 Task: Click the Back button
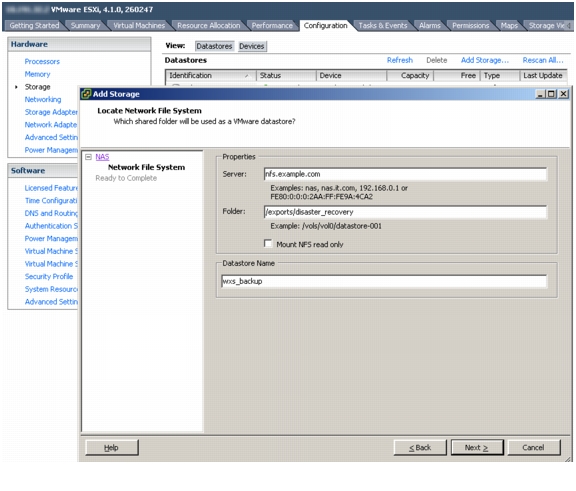(x=420, y=448)
